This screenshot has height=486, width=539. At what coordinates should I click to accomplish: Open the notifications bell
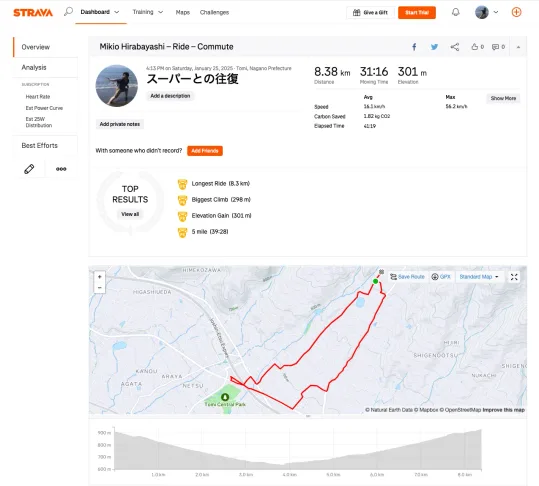click(456, 12)
